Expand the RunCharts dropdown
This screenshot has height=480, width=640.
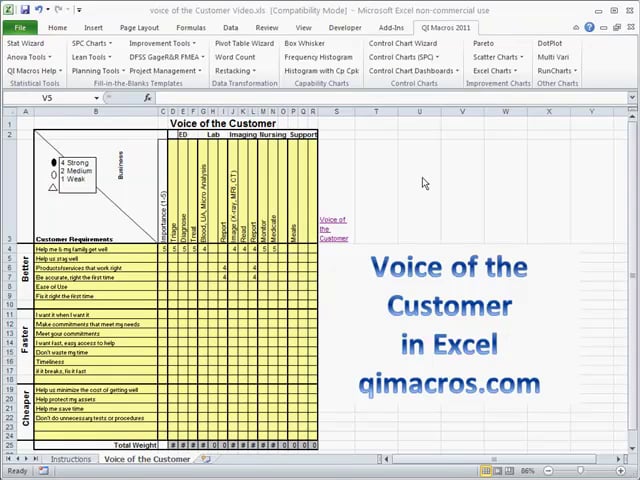click(558, 71)
